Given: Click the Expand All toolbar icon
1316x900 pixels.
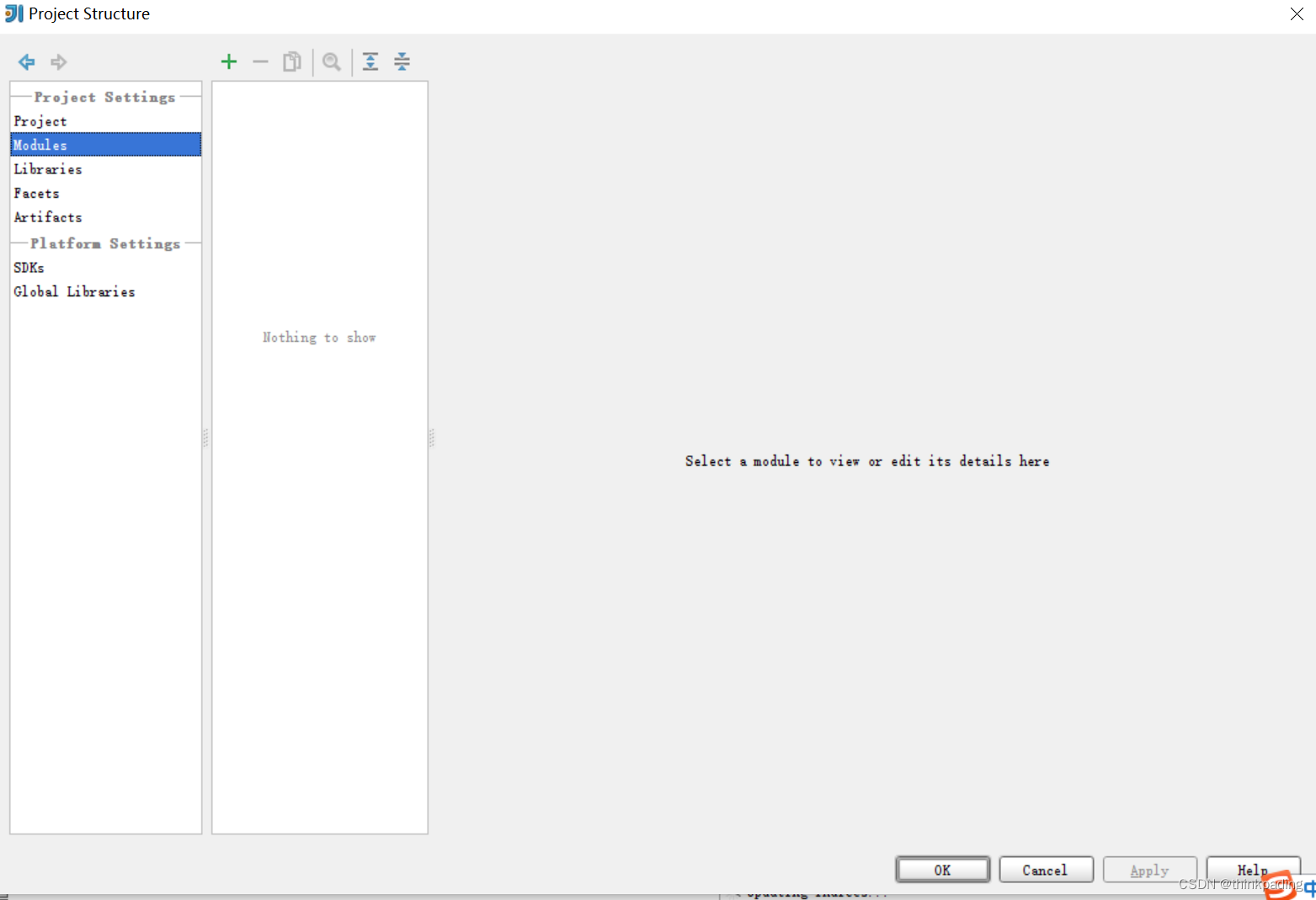Looking at the screenshot, I should 370,61.
